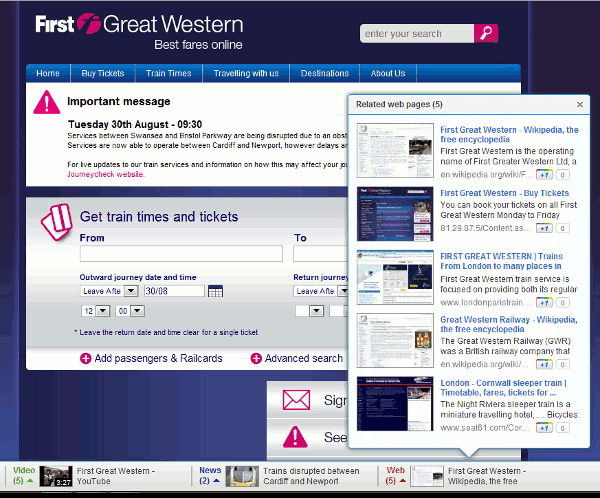Click in the site search field
Image resolution: width=600 pixels, height=498 pixels.
(417, 34)
